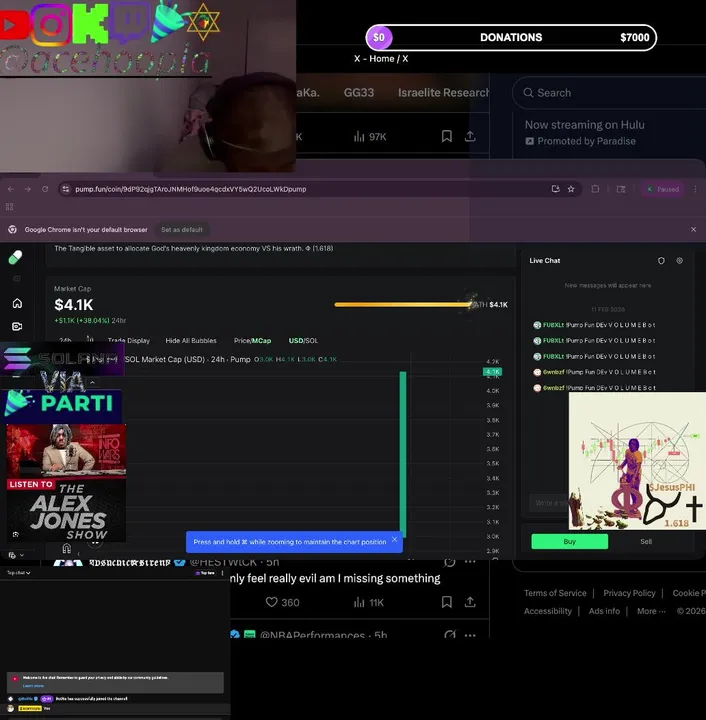This screenshot has height=720, width=706.
Task: Open the Top chat dropdown in YouTube chat
Action: click(x=18, y=573)
